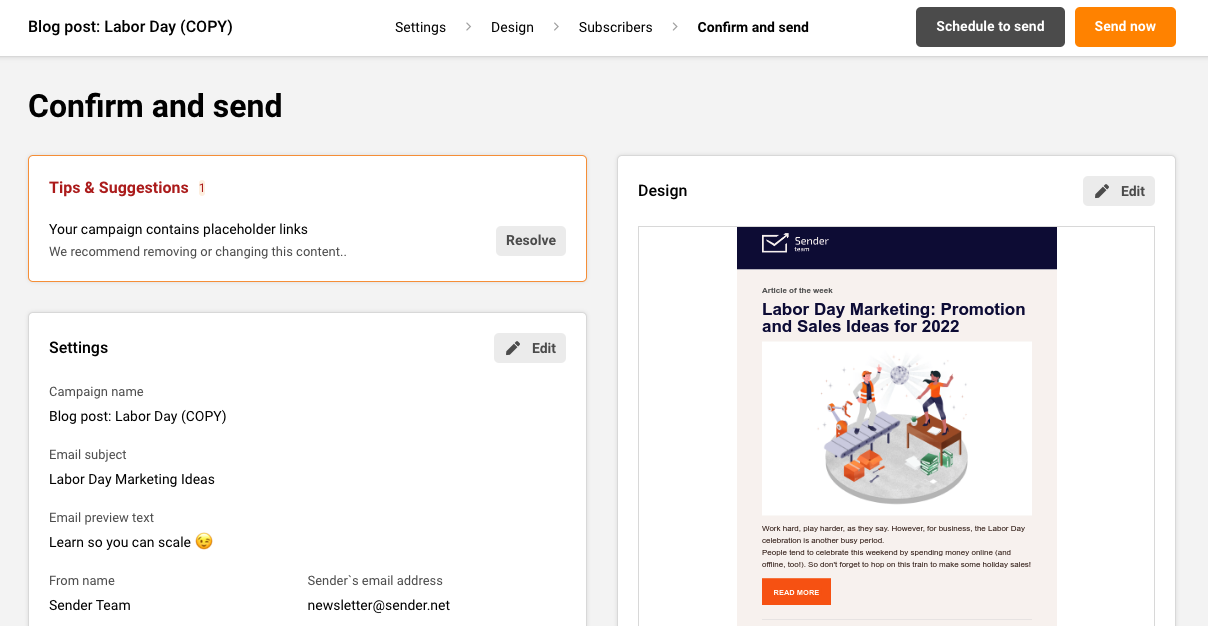Screen dimensions: 1208x626
Task: Click READ MORE in the email preview
Action: 796,592
